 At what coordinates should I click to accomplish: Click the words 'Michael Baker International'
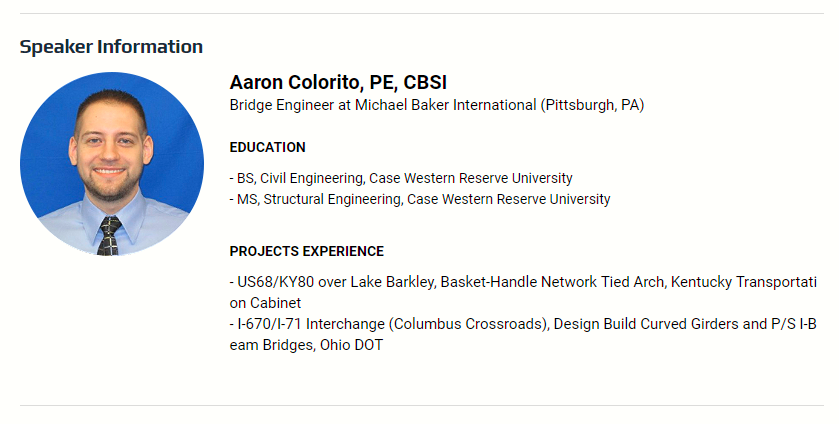click(x=446, y=105)
